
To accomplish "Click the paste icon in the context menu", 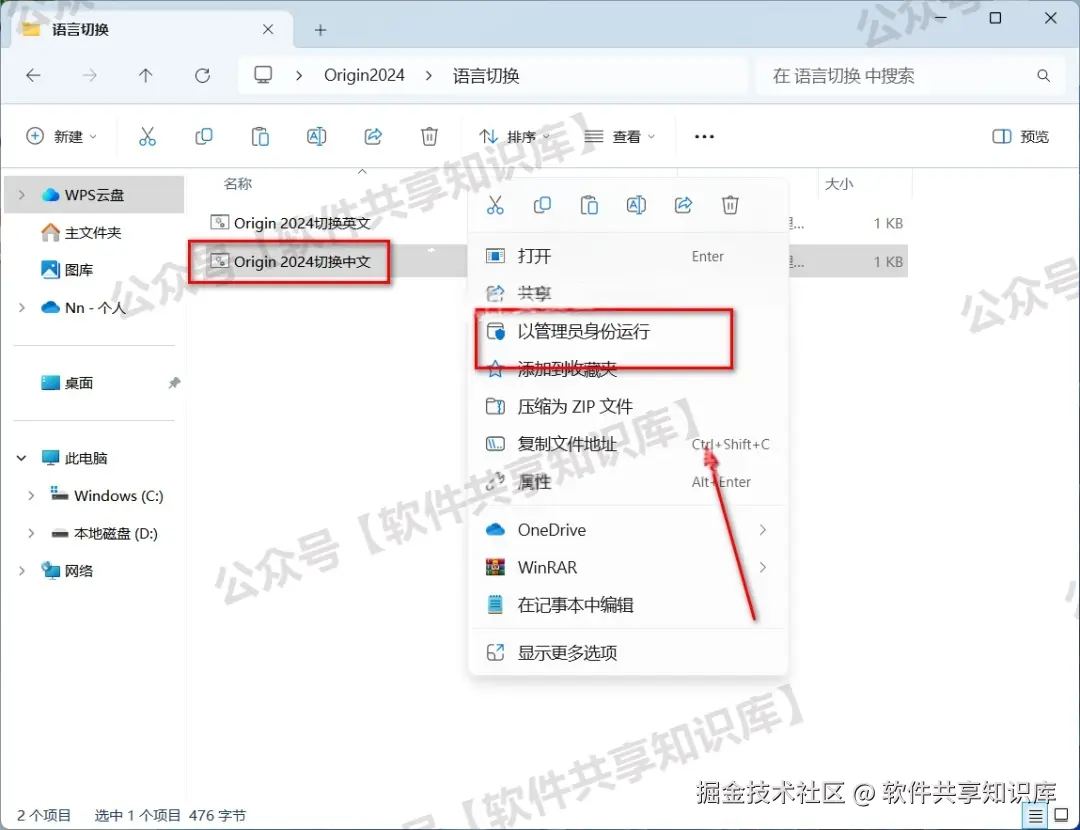I will point(589,205).
